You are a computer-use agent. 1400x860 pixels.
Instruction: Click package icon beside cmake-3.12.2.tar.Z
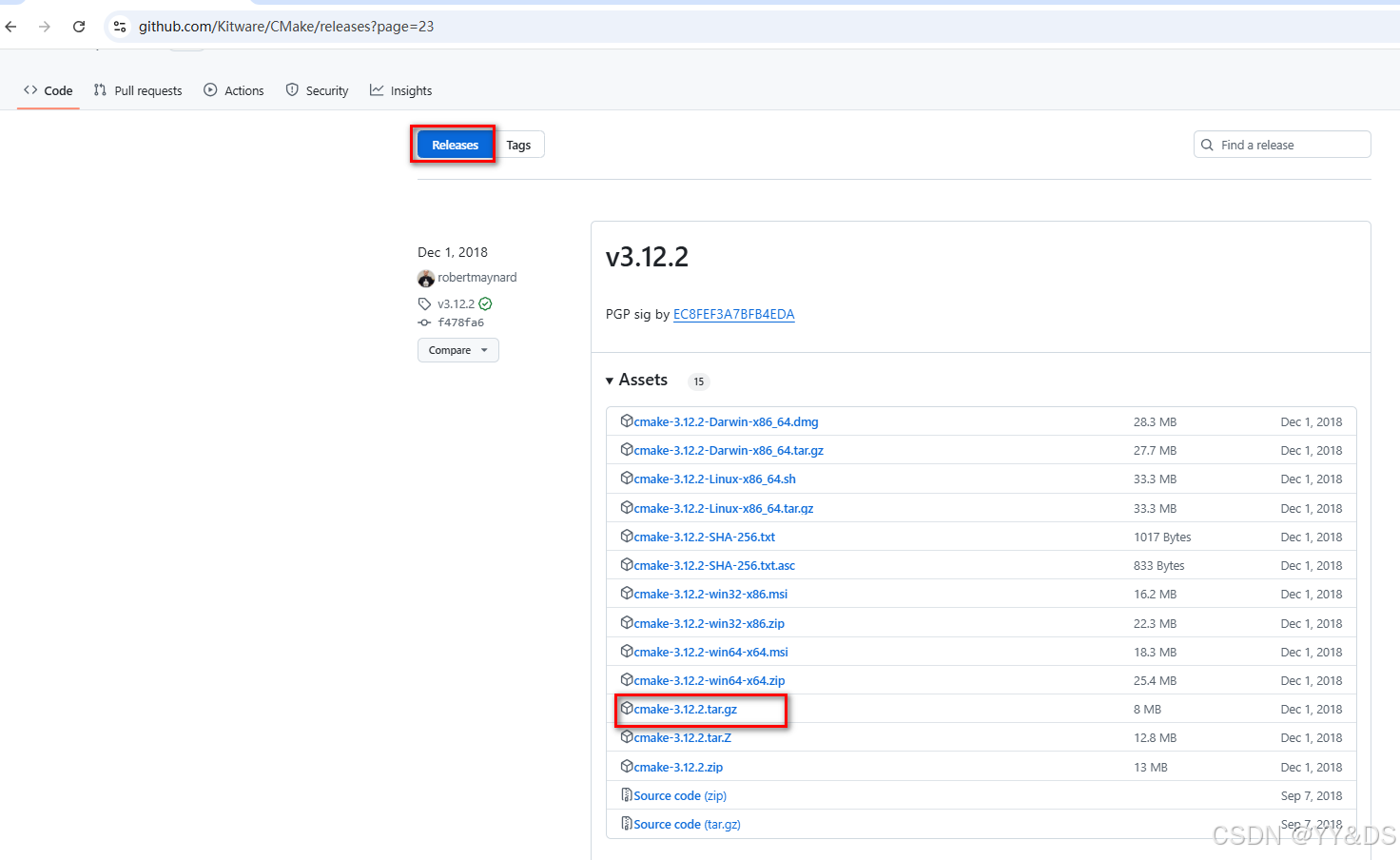click(x=627, y=736)
